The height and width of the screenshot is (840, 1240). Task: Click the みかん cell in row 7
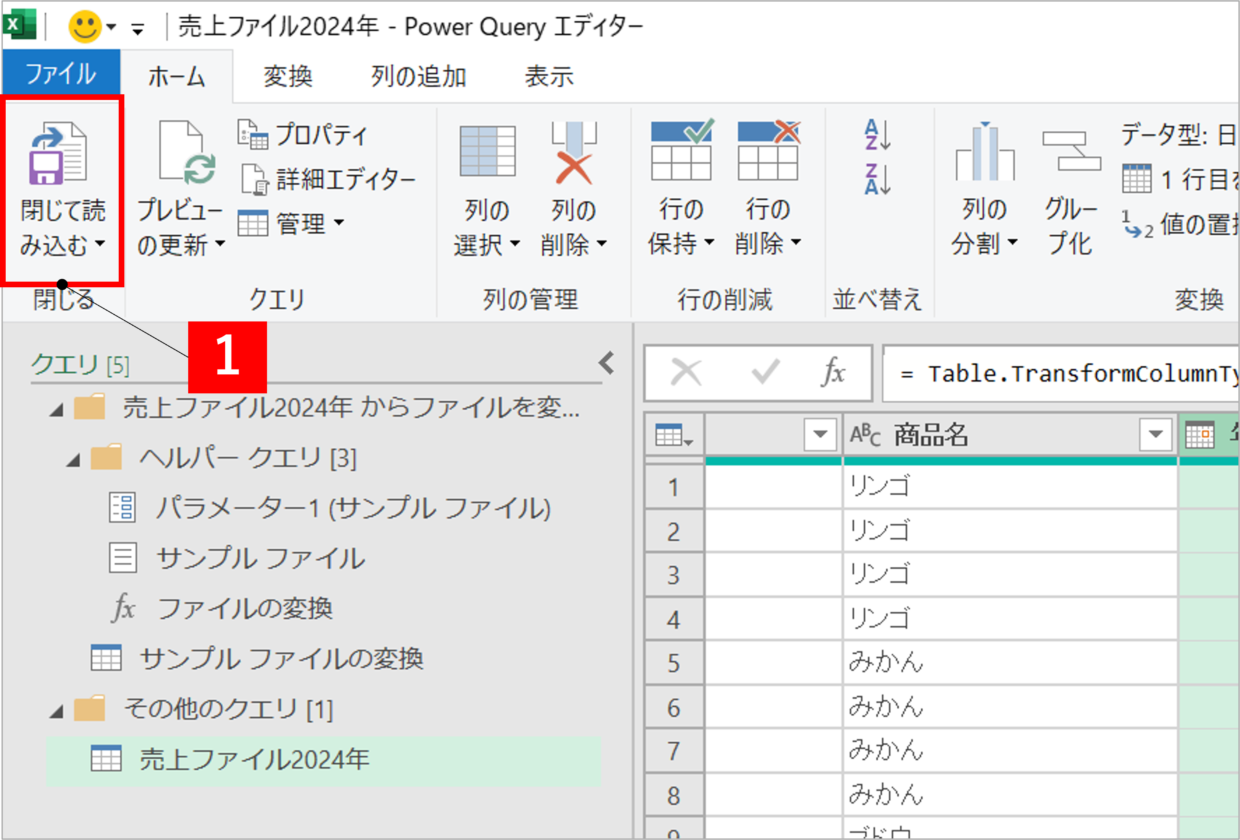click(x=1010, y=751)
